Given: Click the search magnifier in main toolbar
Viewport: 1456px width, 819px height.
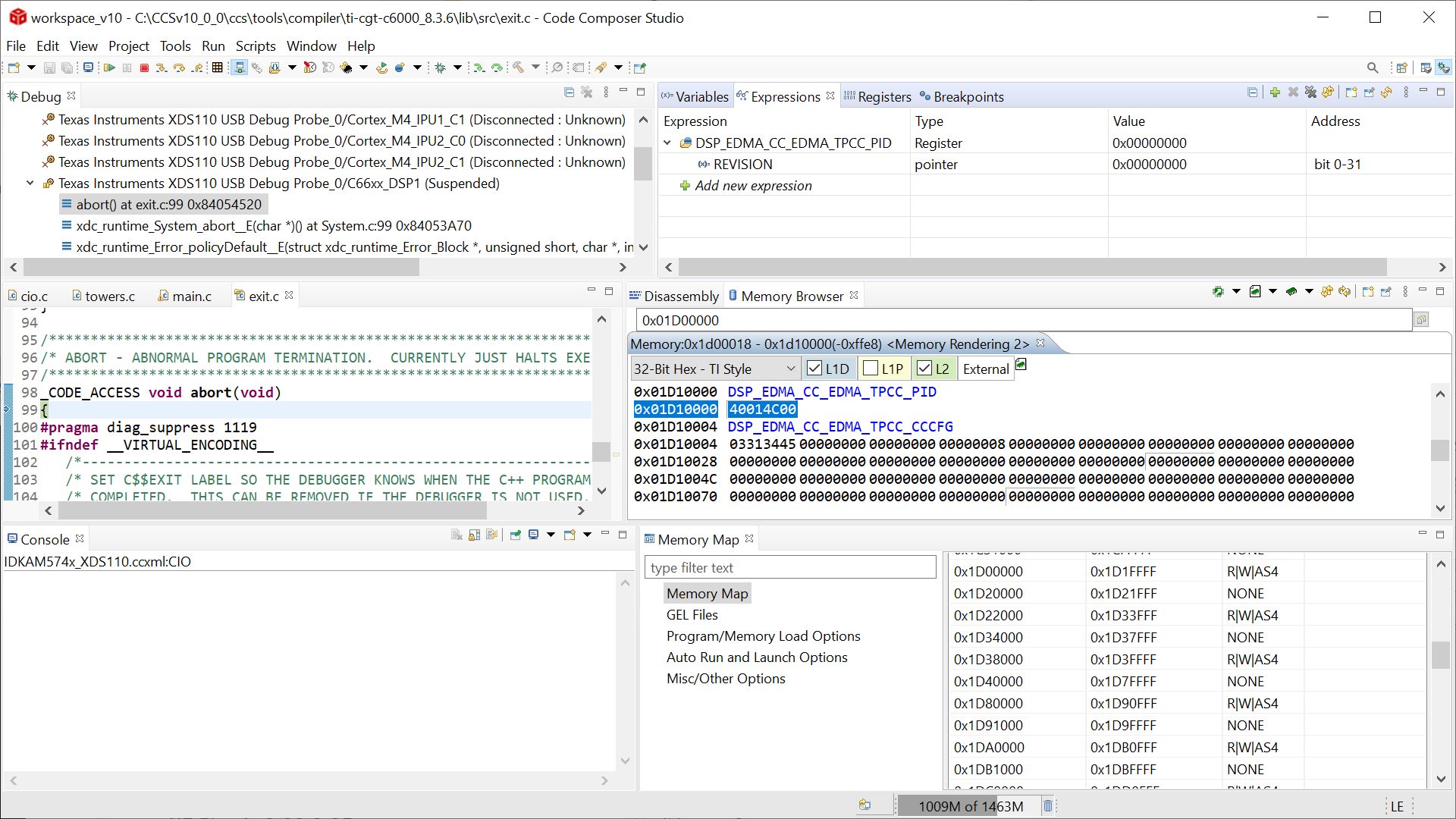Looking at the screenshot, I should click(x=1373, y=68).
